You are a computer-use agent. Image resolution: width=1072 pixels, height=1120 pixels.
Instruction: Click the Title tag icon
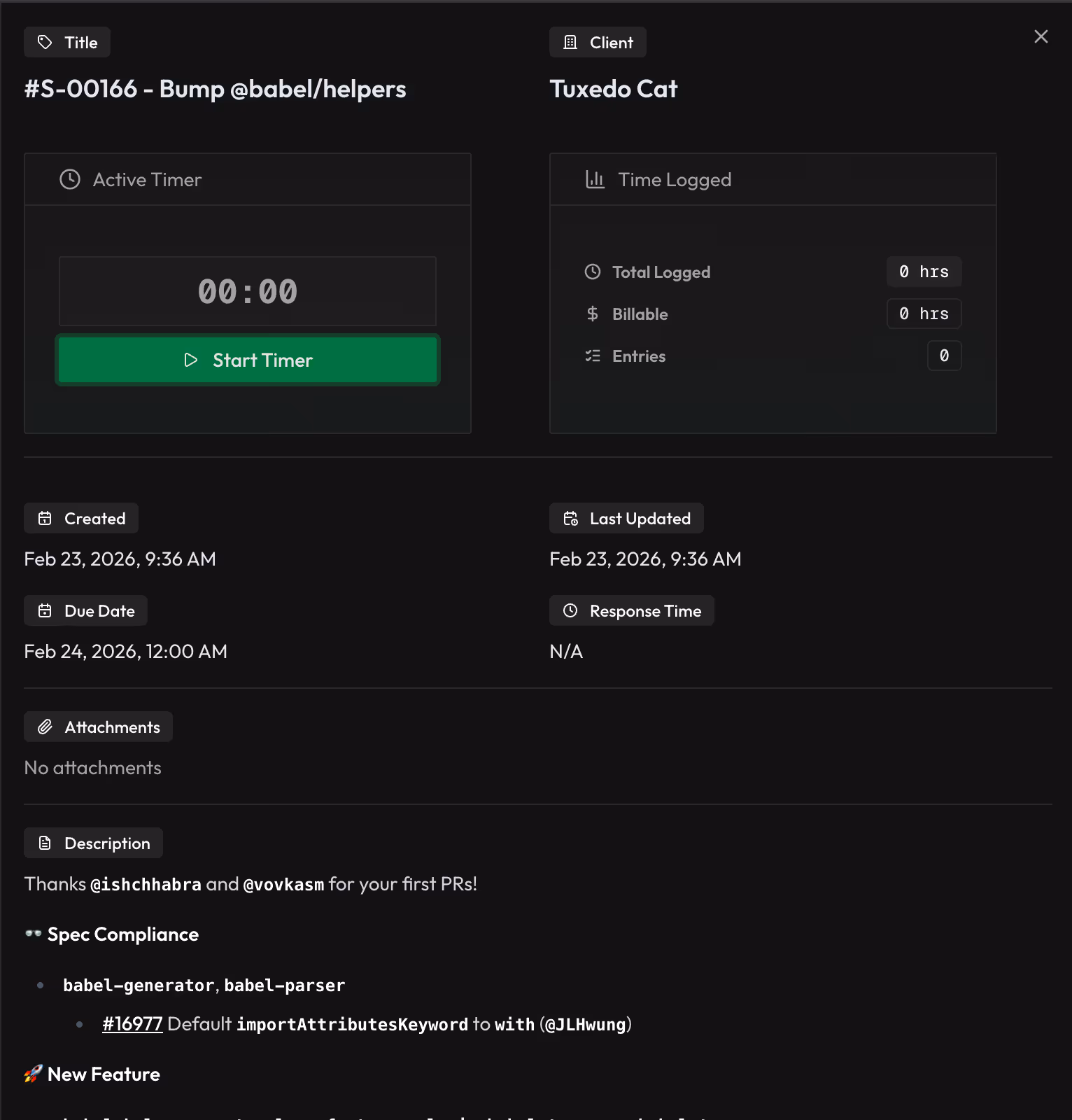click(45, 42)
